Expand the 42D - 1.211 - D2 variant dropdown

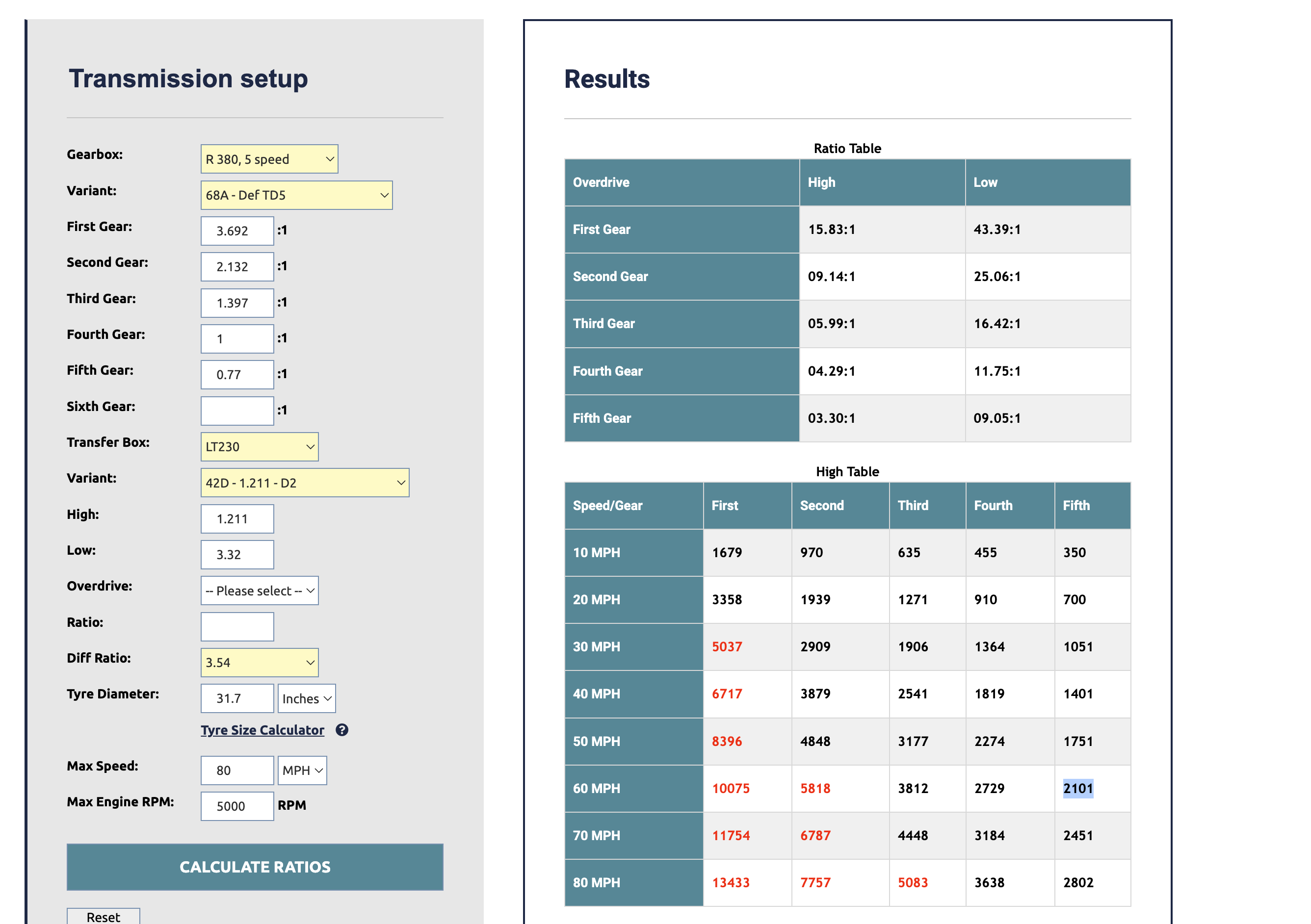(x=305, y=483)
